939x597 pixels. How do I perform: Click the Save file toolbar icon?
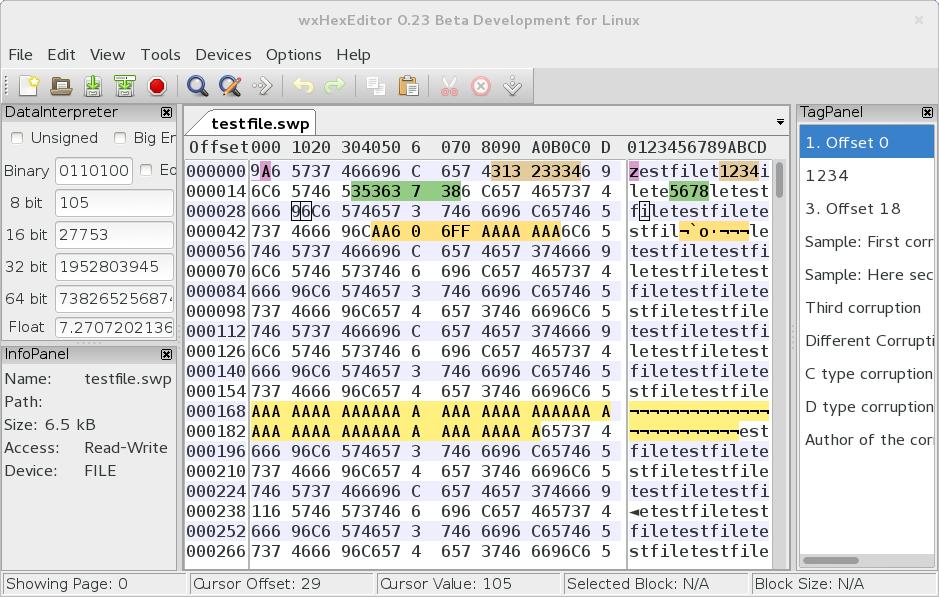[x=93, y=86]
